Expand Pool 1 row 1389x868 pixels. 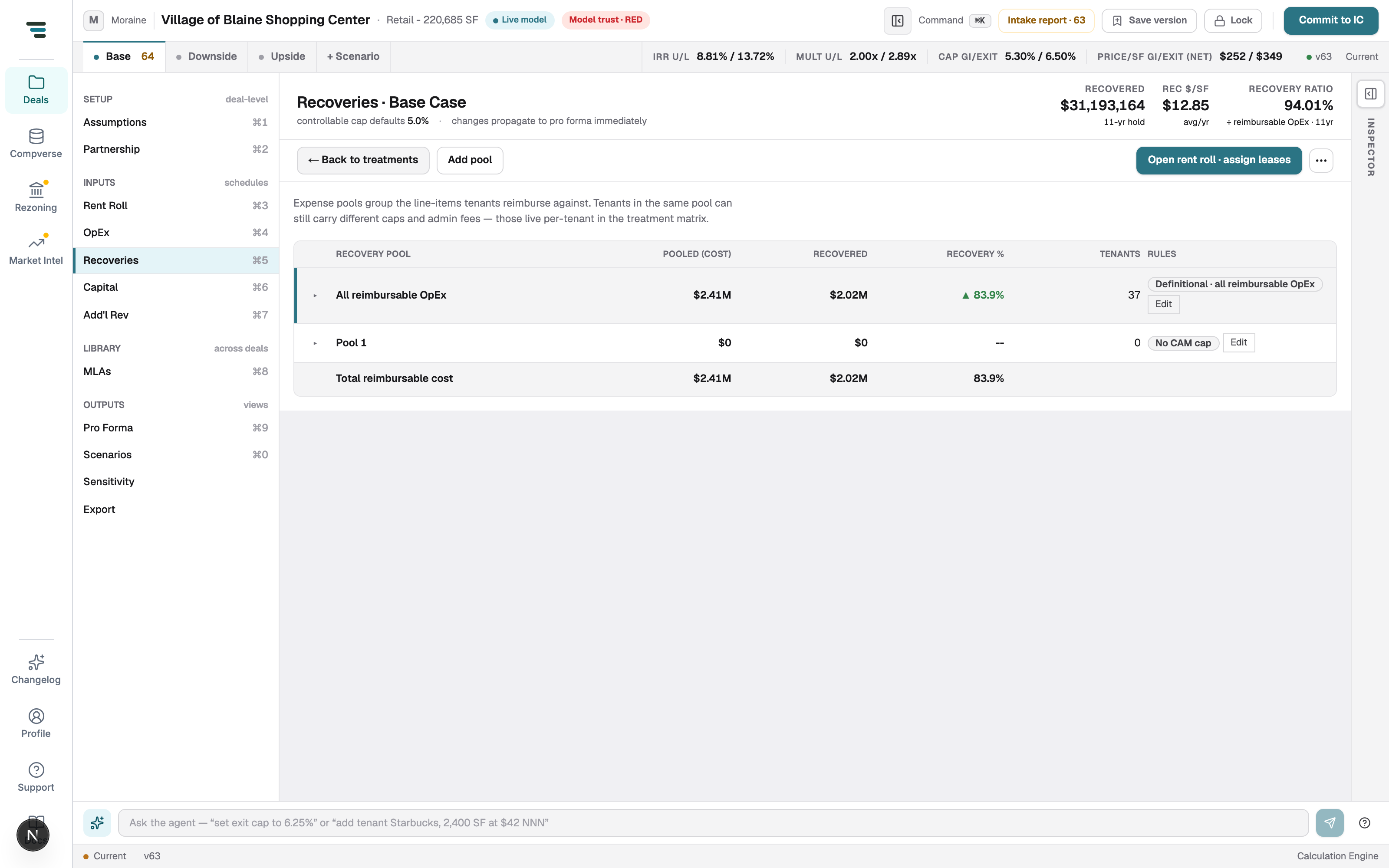click(x=315, y=343)
